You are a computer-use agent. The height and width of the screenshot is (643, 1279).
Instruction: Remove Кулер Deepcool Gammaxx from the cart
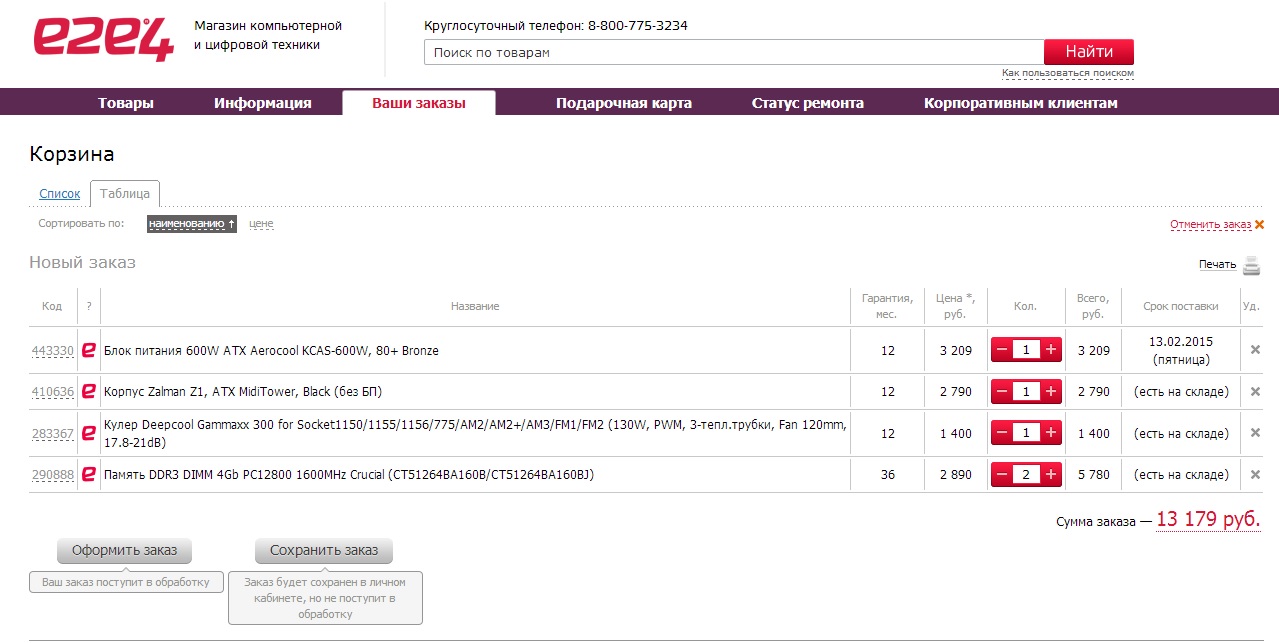point(1256,433)
